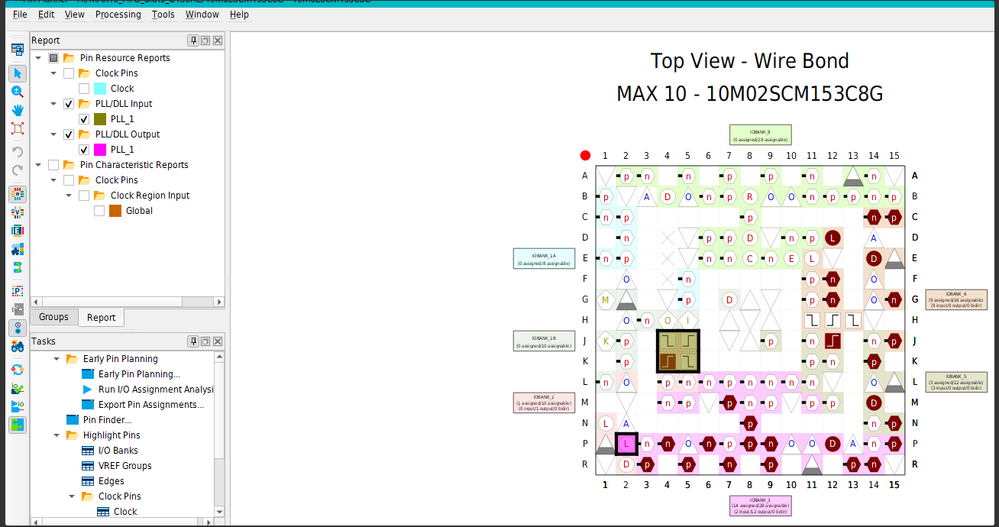The width and height of the screenshot is (999, 527).
Task: Float the Report panel window
Action: click(205, 40)
